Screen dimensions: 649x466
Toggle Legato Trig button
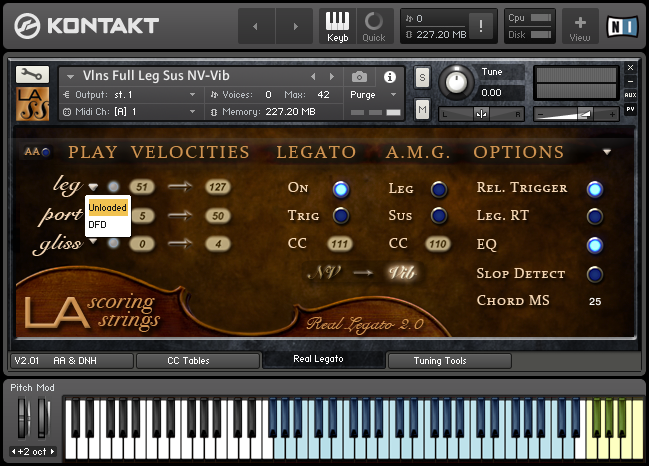click(x=341, y=216)
